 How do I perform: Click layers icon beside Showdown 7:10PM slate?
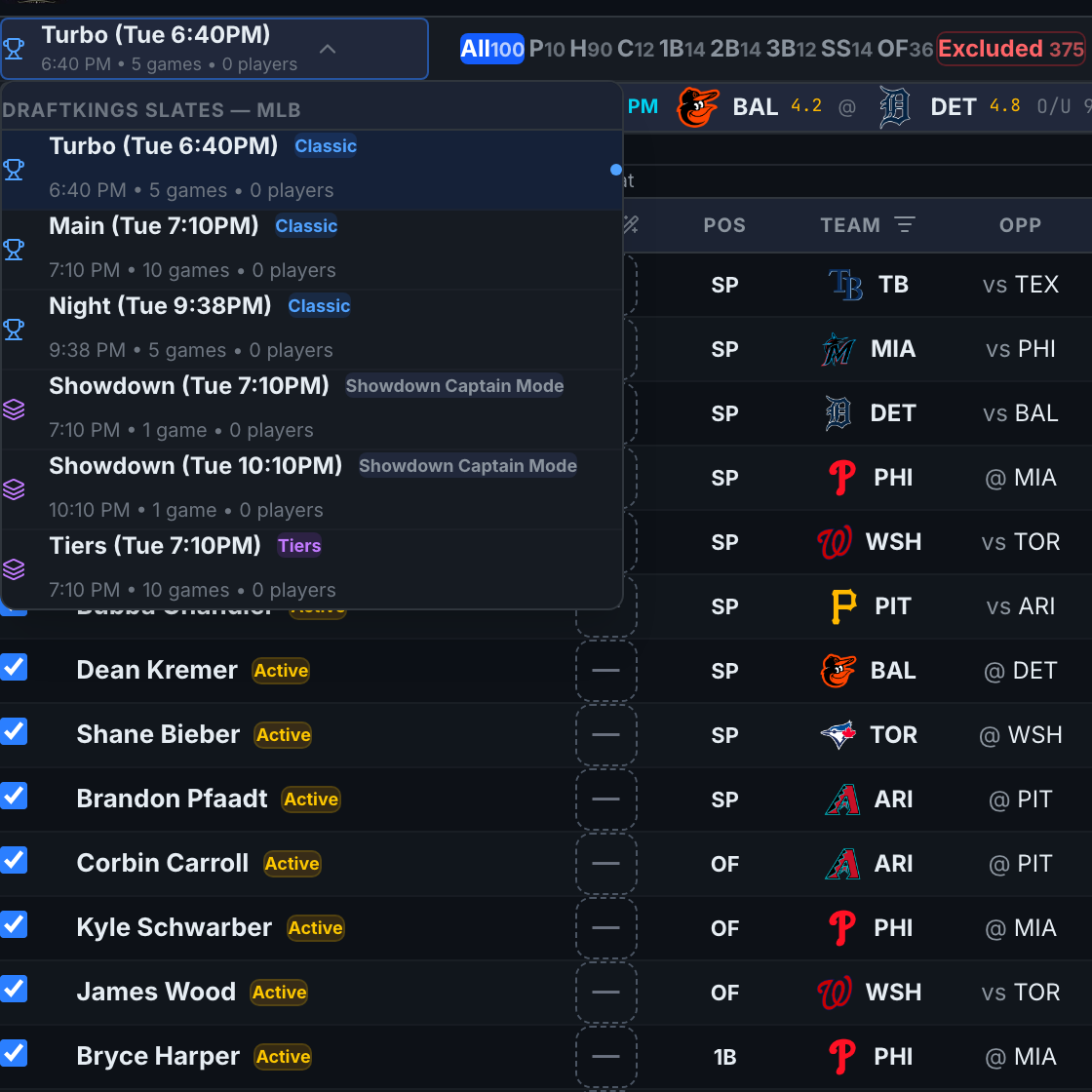pyautogui.click(x=14, y=409)
